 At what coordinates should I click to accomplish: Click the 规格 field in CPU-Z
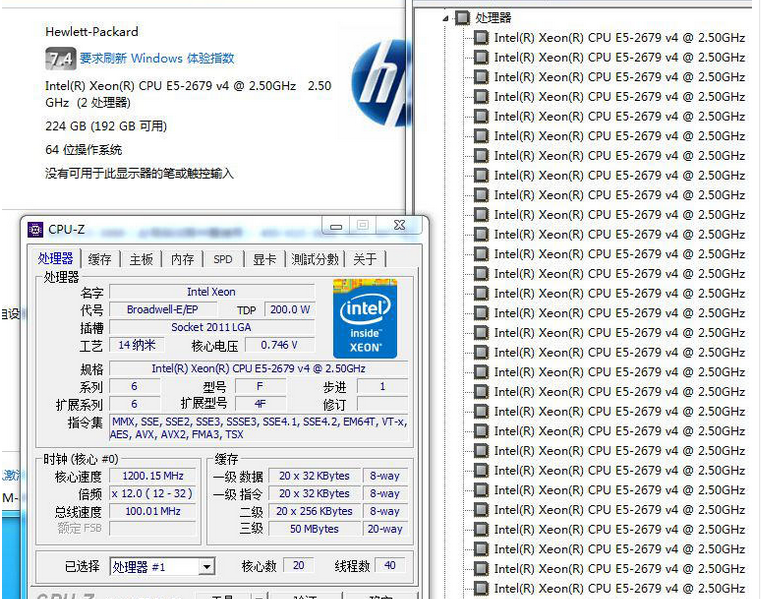(x=259, y=368)
